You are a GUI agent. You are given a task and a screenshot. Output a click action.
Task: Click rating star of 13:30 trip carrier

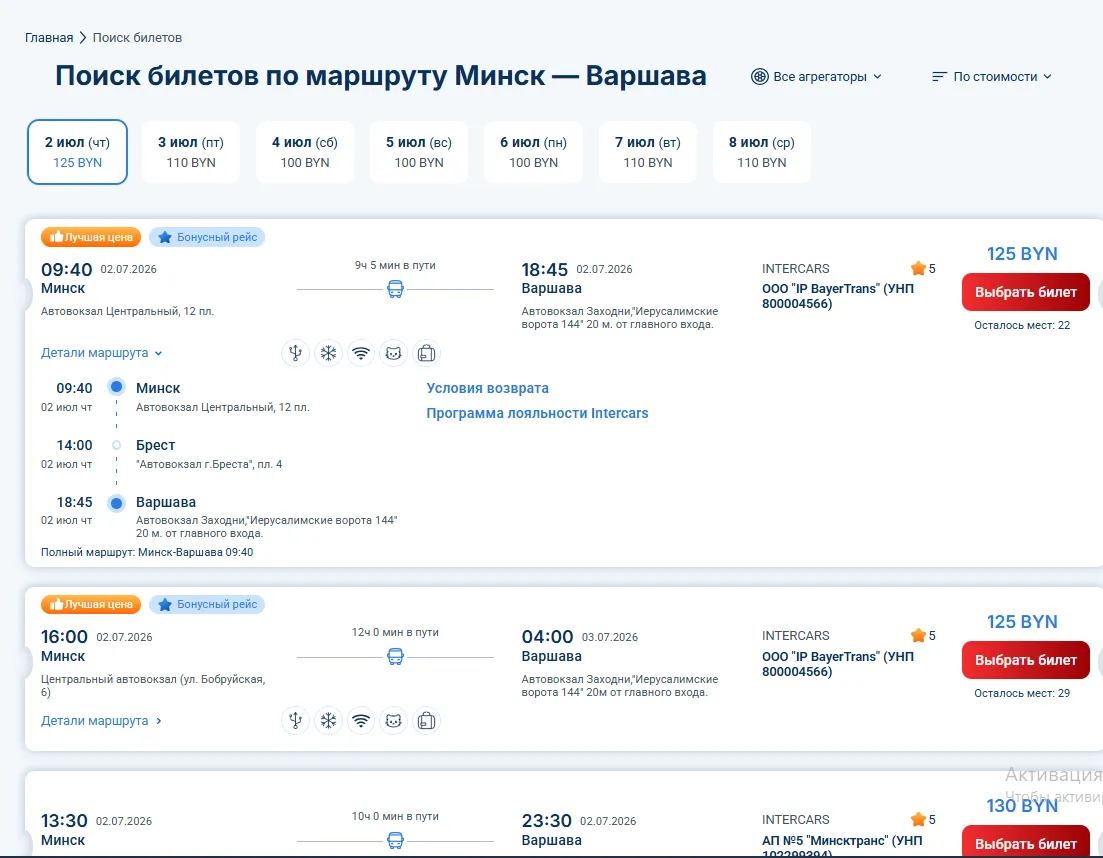[x=918, y=819]
